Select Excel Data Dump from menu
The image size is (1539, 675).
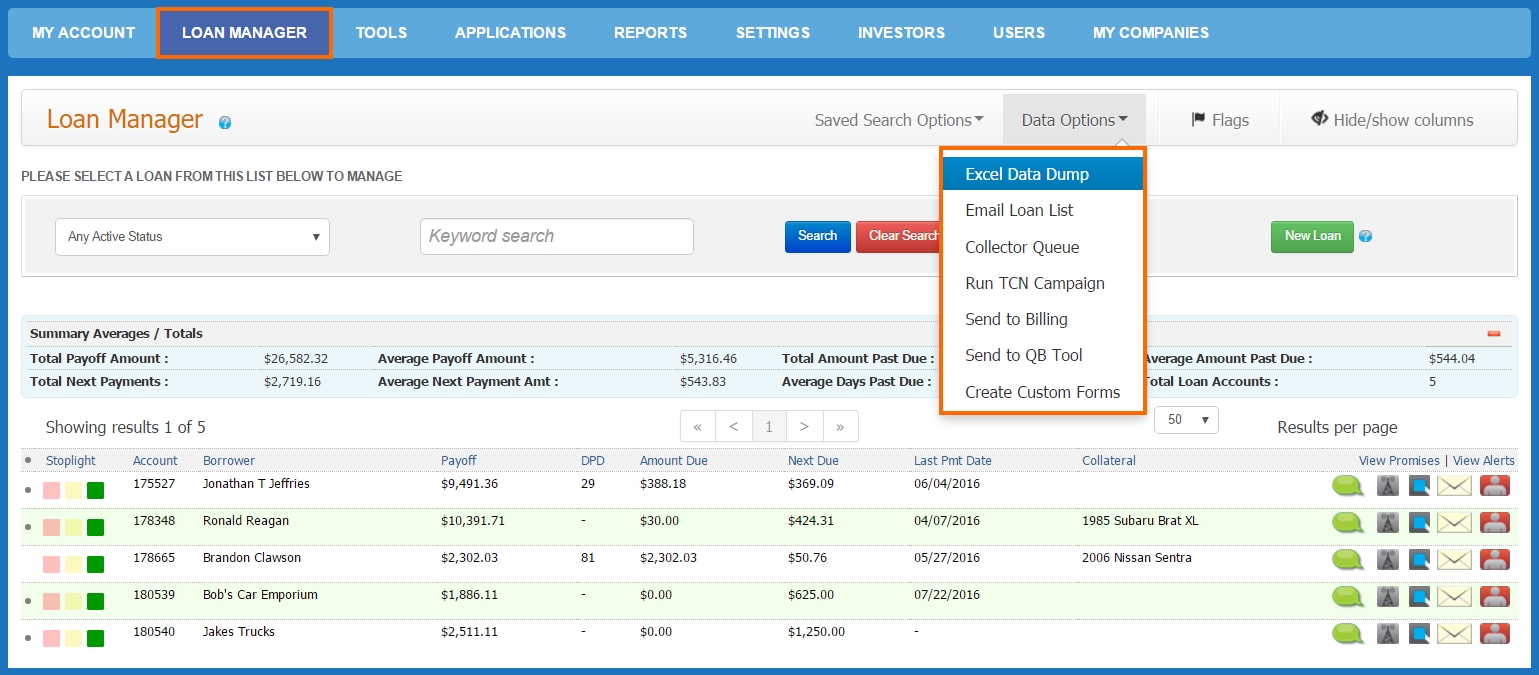[x=1042, y=174]
